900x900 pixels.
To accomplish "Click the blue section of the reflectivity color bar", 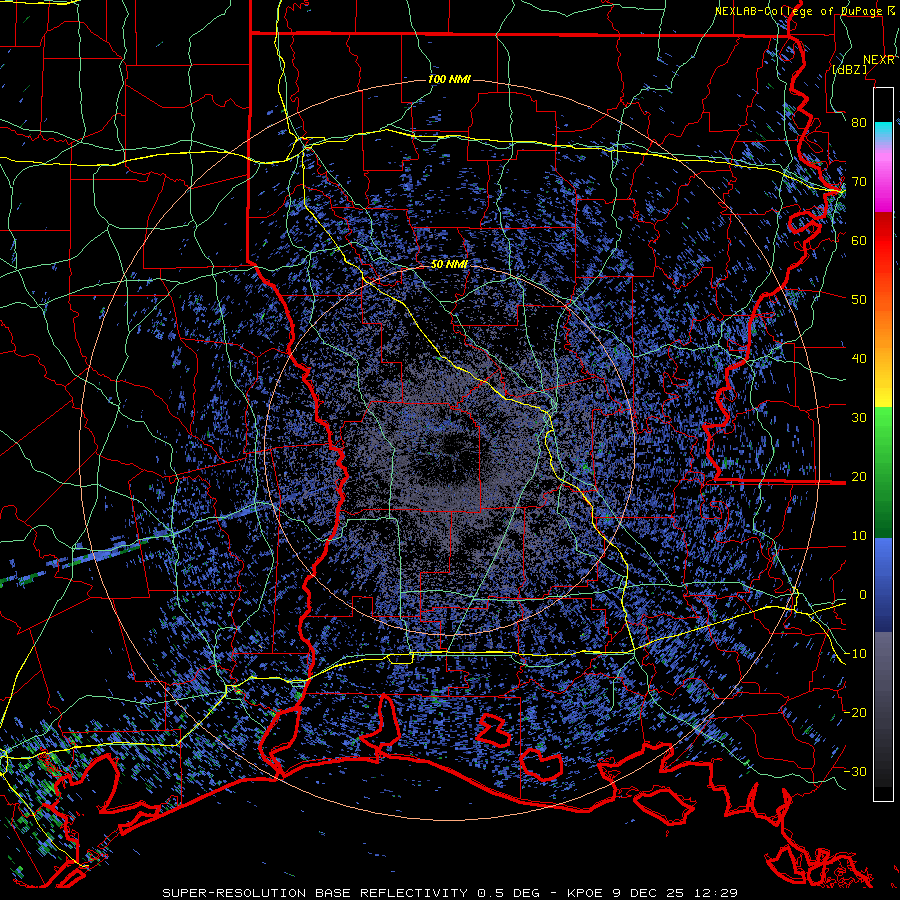I will pos(883,585).
